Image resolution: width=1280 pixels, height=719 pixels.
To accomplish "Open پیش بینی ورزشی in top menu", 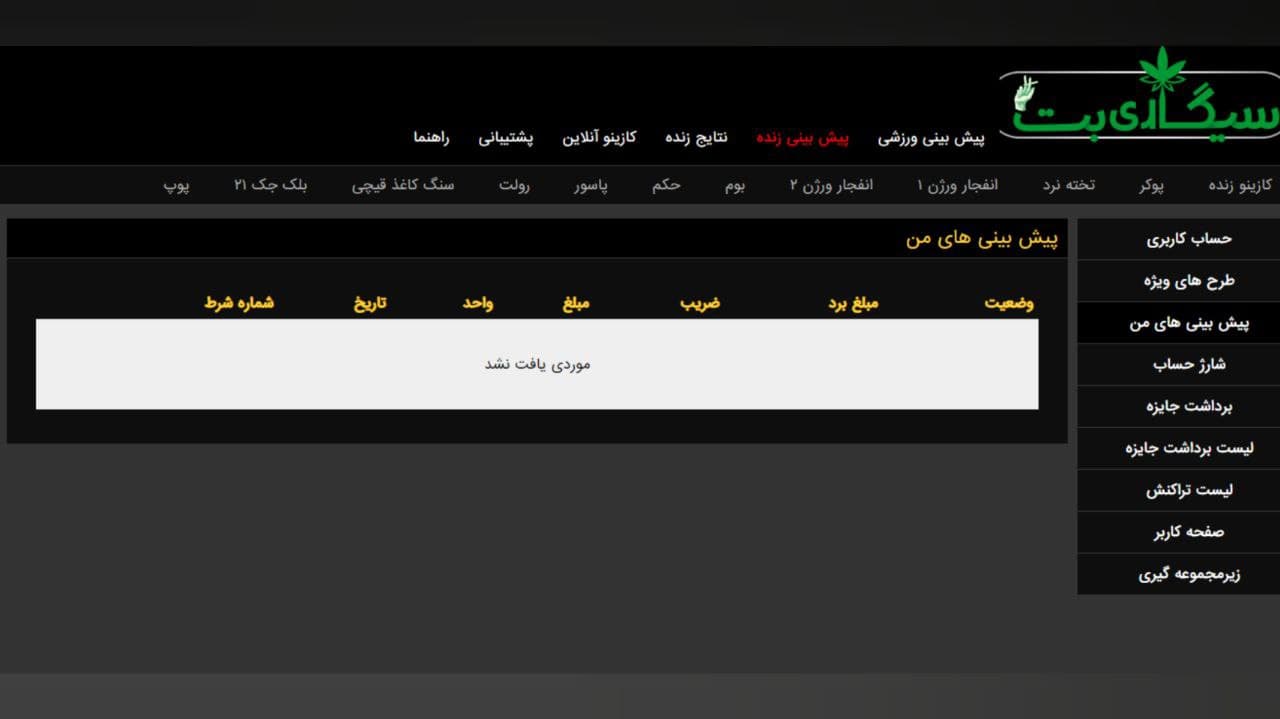I will [931, 138].
